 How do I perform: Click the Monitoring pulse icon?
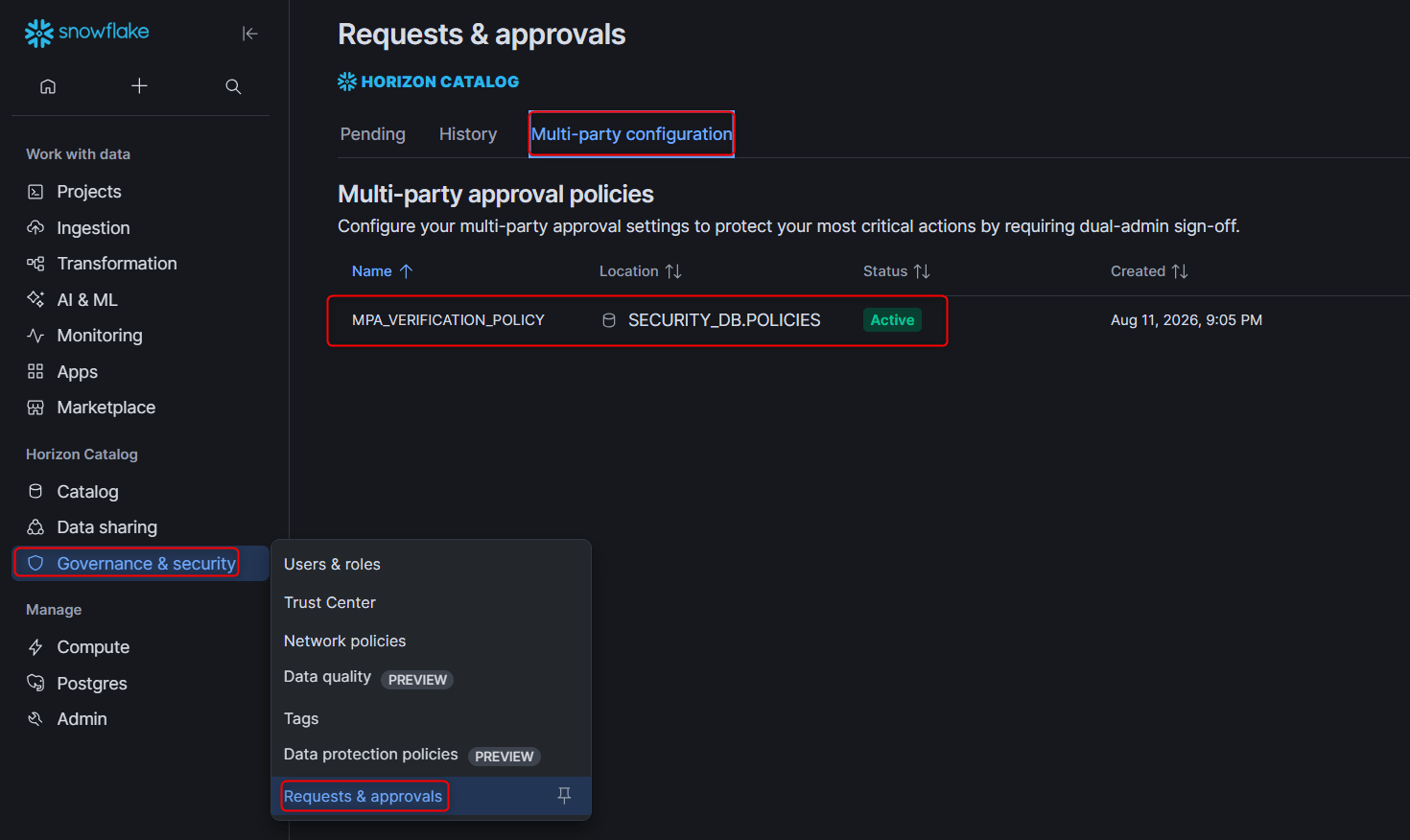35,336
